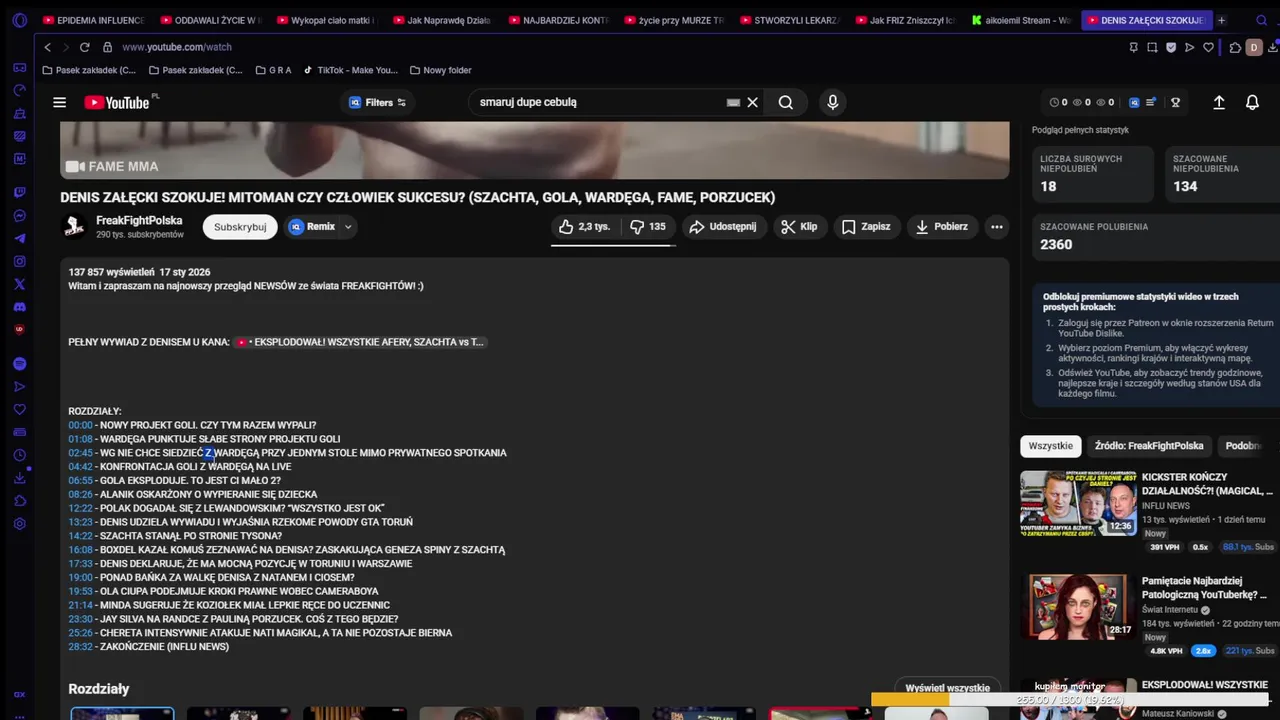Clear the search text with X icon
Screen dimensions: 1280x720
pyautogui.click(x=753, y=102)
